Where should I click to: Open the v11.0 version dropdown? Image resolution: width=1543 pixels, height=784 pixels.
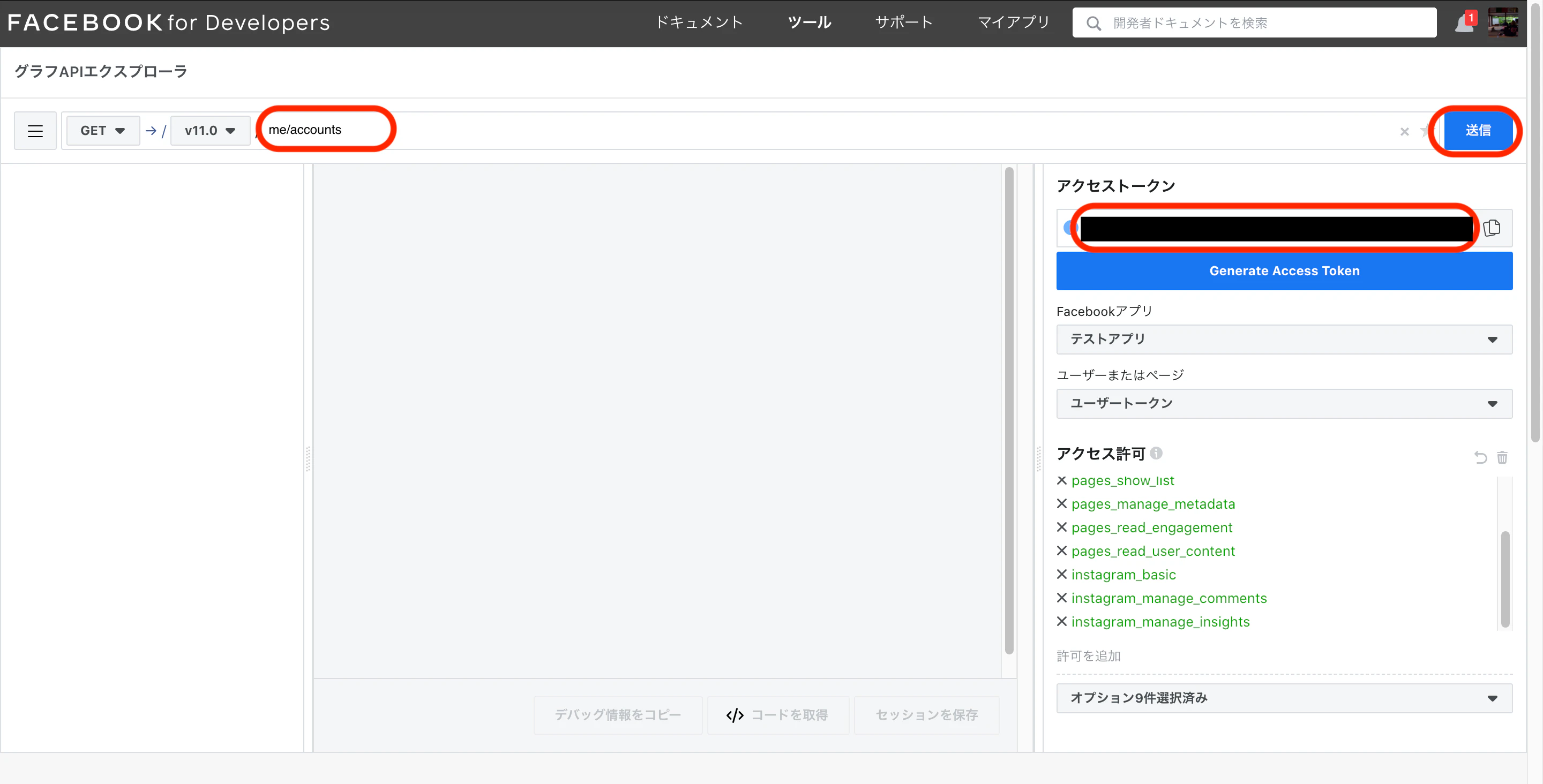(x=209, y=131)
